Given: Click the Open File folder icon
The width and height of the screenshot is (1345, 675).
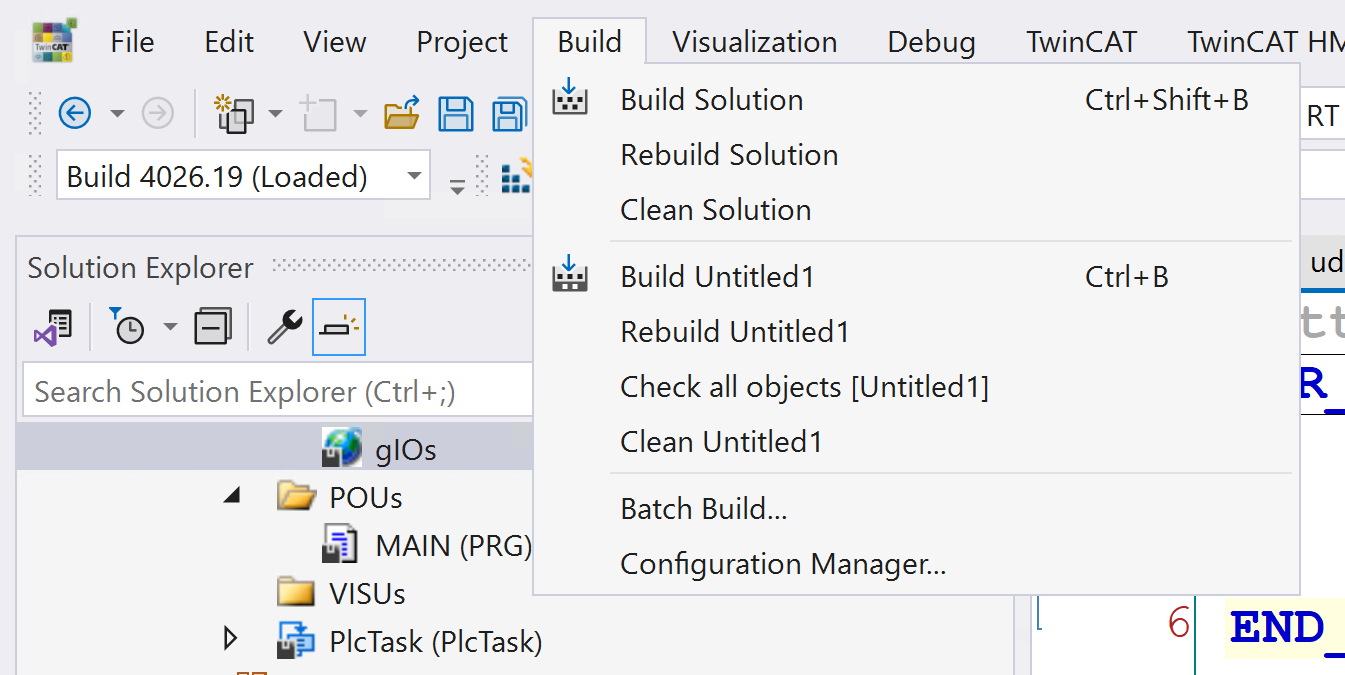Looking at the screenshot, I should (402, 113).
